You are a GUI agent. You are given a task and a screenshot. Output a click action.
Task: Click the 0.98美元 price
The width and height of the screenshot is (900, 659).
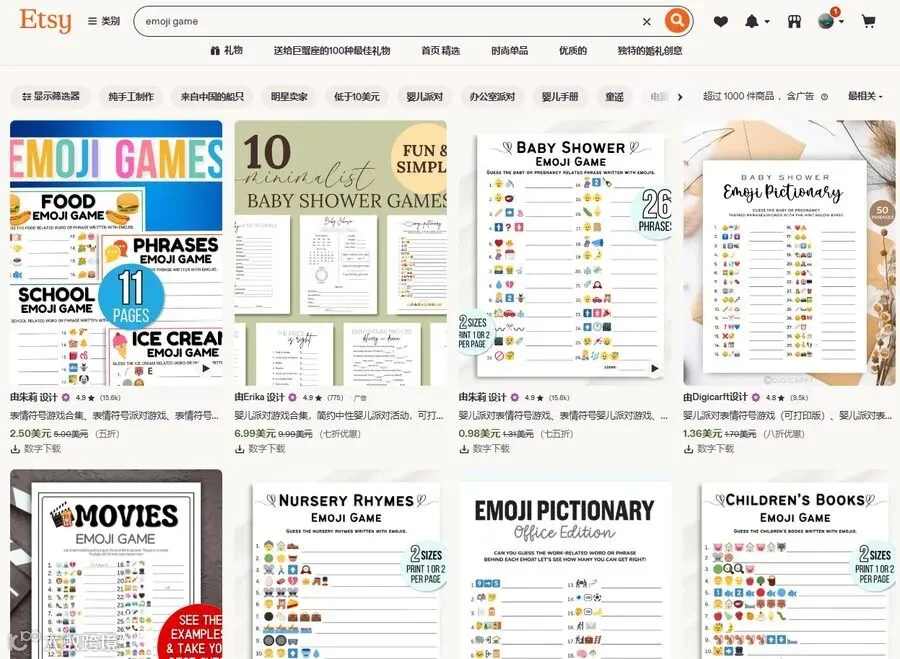point(479,433)
